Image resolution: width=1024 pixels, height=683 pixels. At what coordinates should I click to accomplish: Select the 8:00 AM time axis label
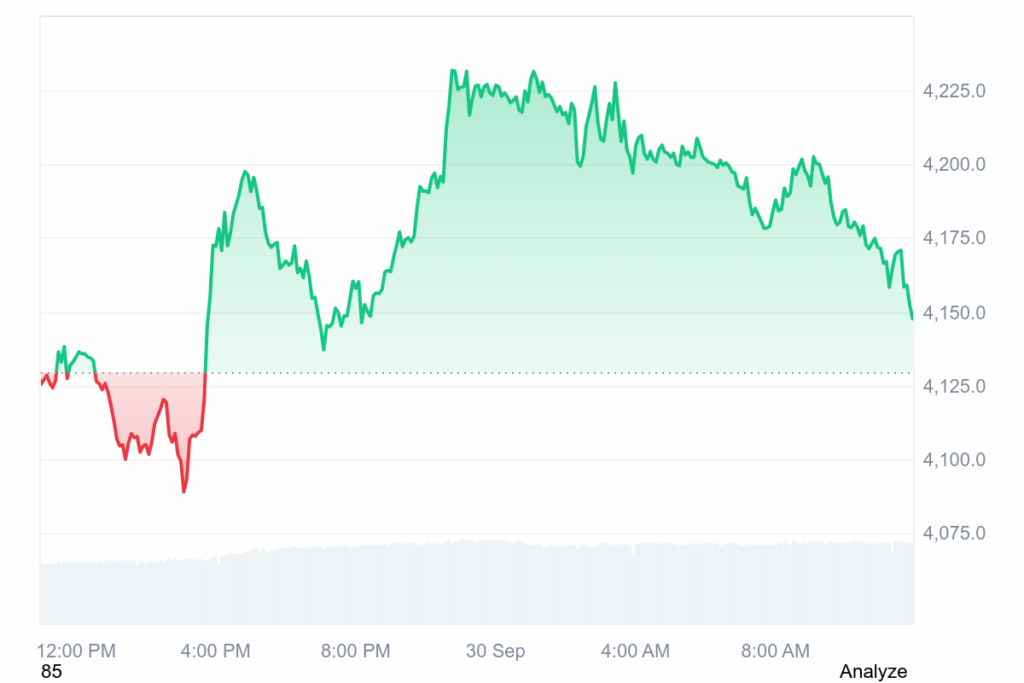pos(775,651)
